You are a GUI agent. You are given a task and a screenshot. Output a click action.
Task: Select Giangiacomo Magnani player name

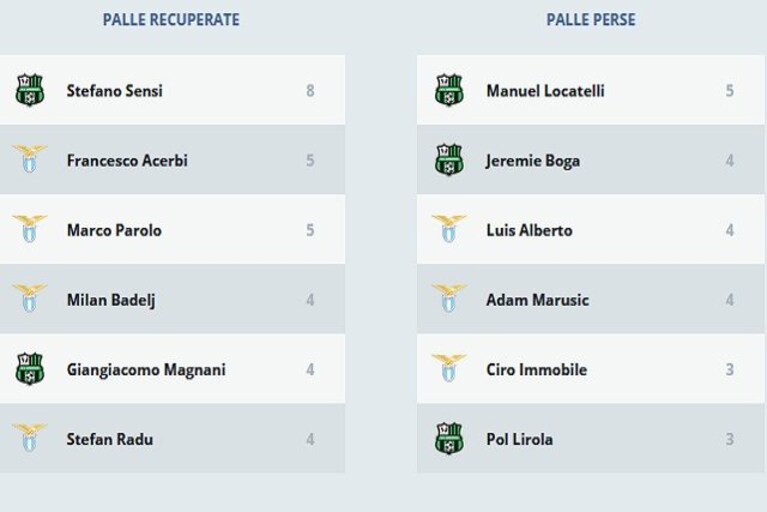click(x=146, y=370)
